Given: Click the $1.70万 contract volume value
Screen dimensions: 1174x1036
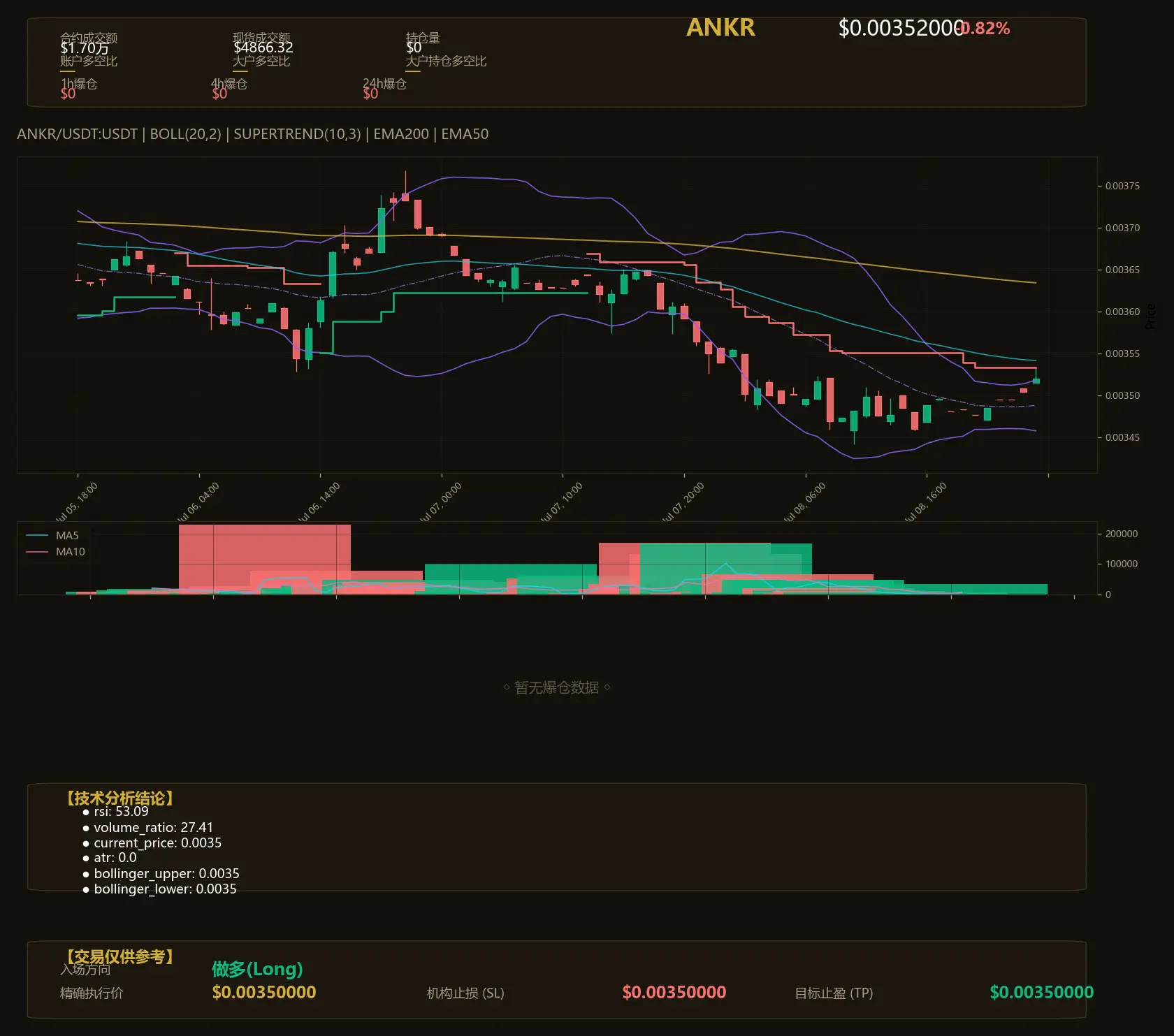Looking at the screenshot, I should pyautogui.click(x=85, y=48).
